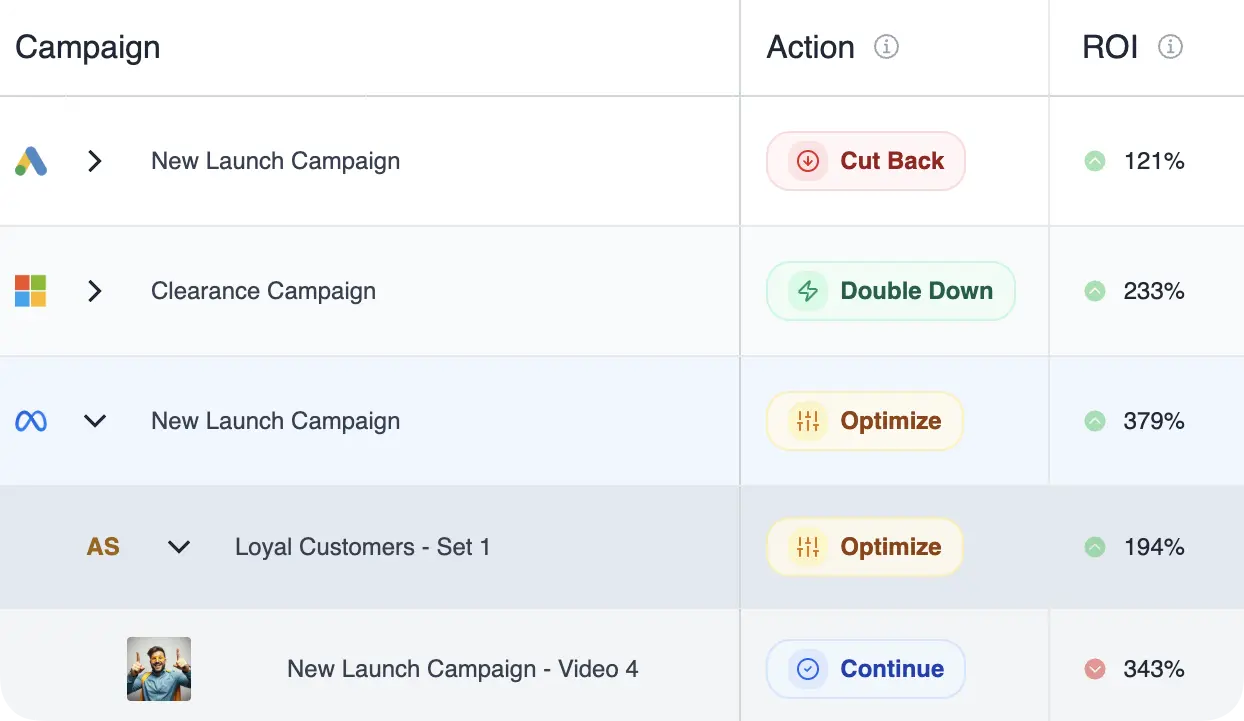
Task: Collapse the Loyal Customers - Set 1 row
Action: coord(179,547)
